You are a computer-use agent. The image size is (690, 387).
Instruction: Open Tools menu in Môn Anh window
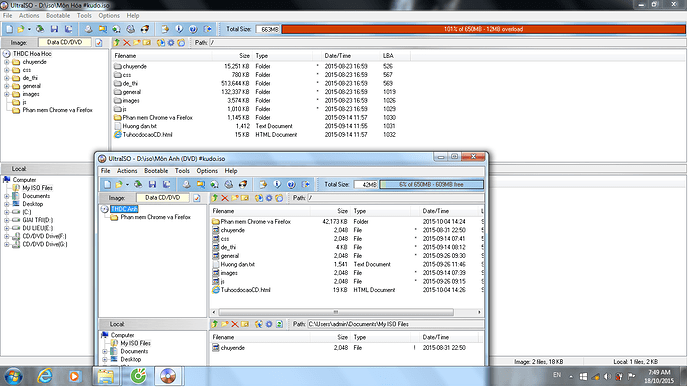click(182, 171)
